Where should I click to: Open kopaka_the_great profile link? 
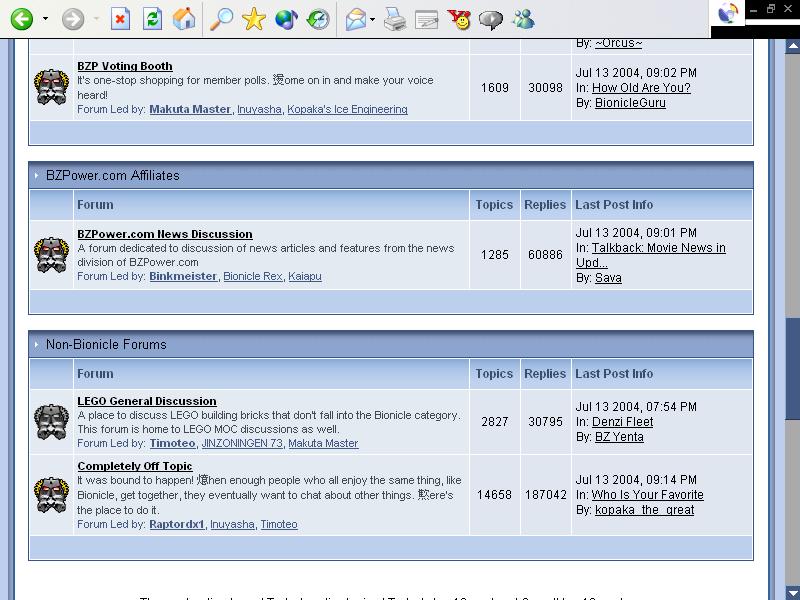[644, 510]
